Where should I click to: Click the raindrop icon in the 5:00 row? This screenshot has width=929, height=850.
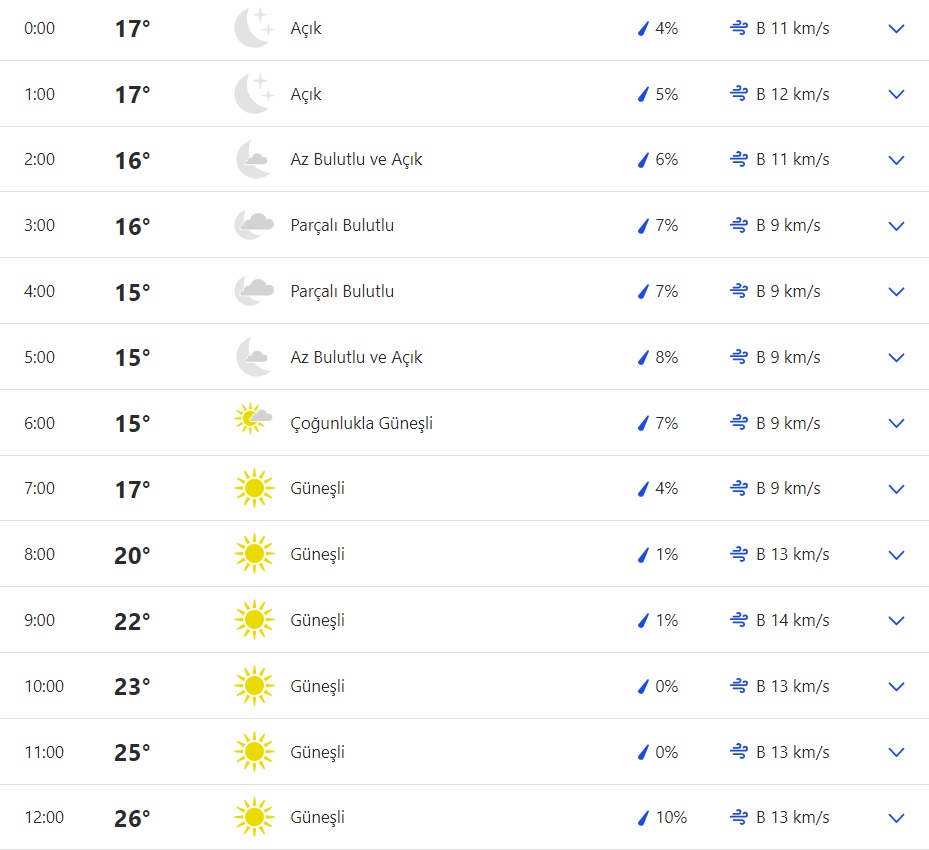(x=643, y=357)
